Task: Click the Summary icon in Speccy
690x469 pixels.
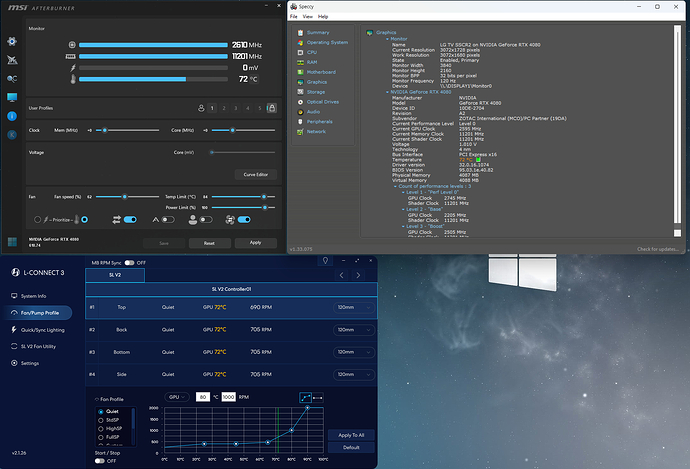Action: (300, 33)
